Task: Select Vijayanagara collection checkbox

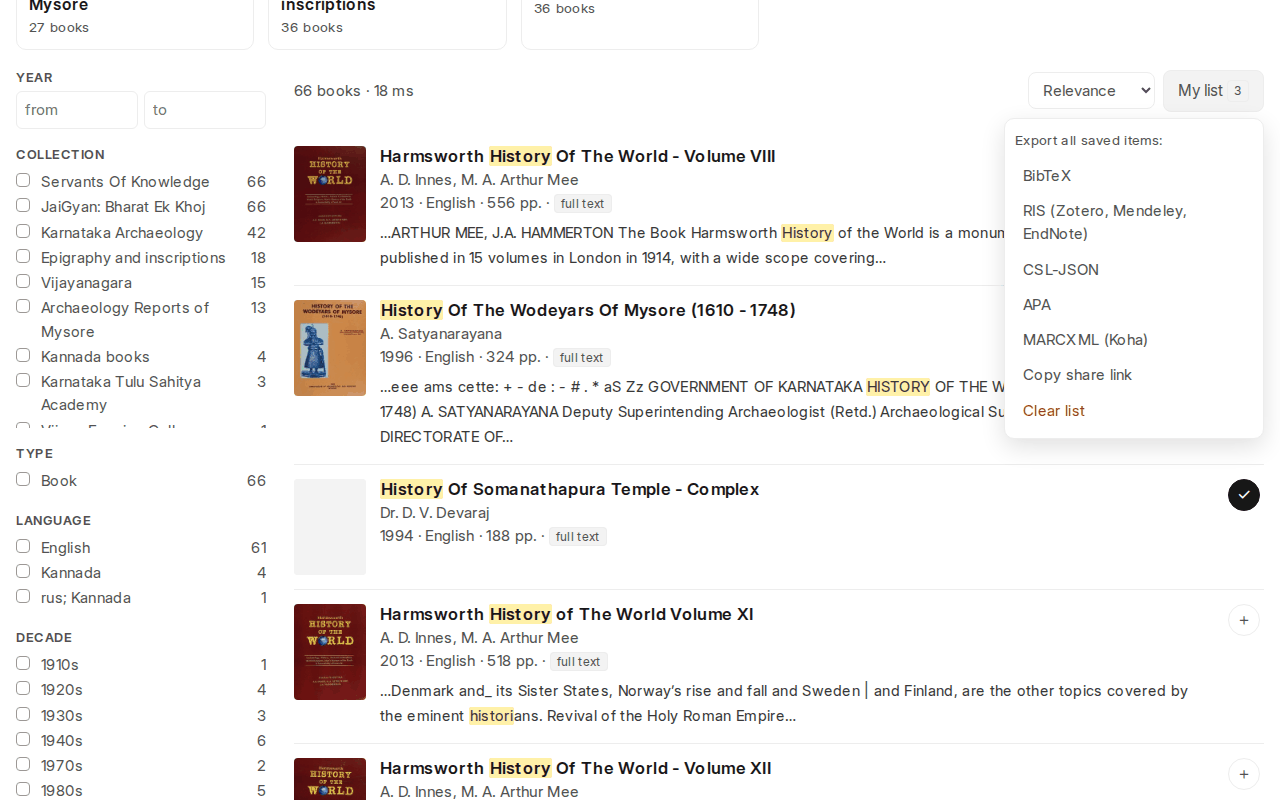Action: click(23, 281)
